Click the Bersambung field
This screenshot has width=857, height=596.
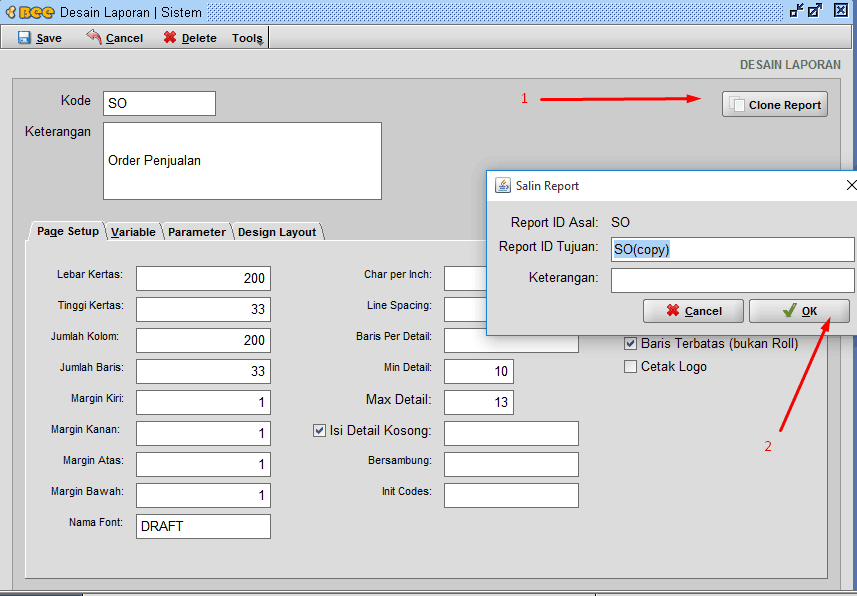pyautogui.click(x=511, y=464)
